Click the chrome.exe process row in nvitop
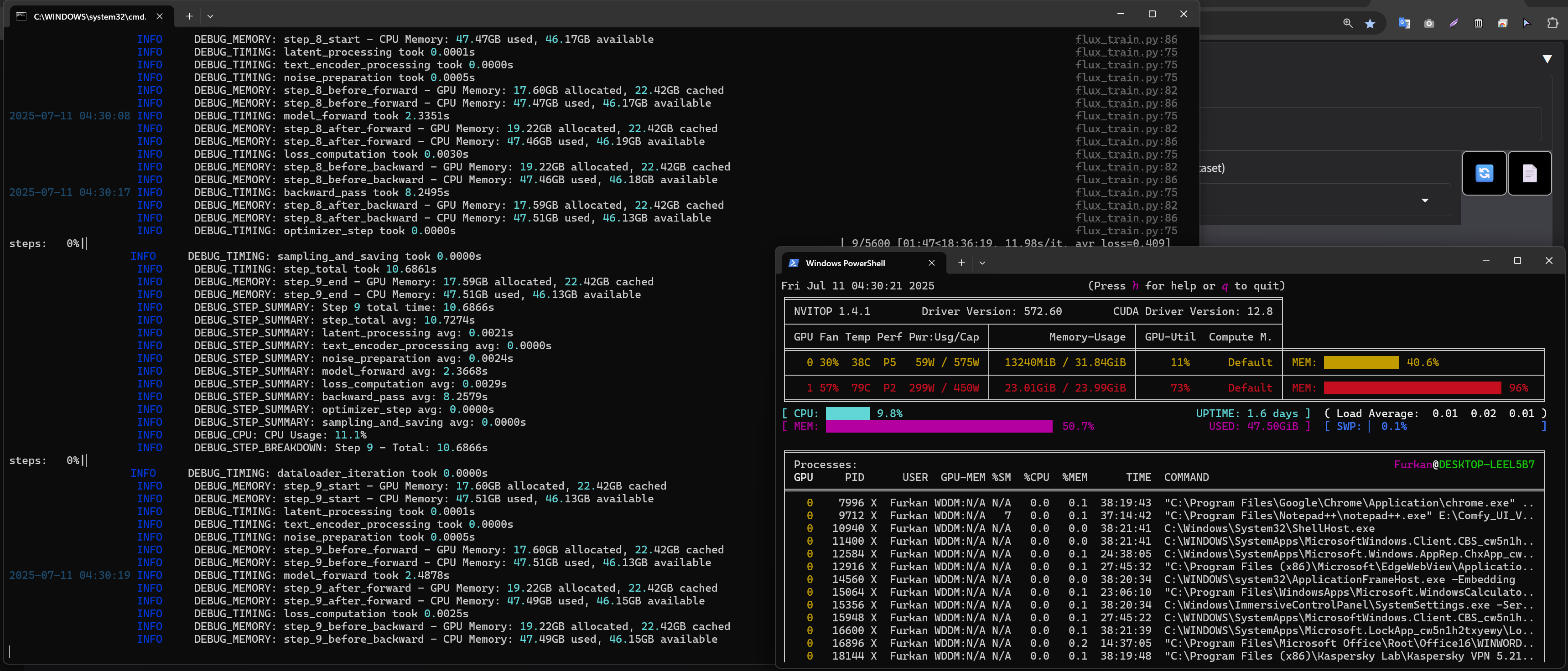1568x671 pixels. tap(1163, 502)
